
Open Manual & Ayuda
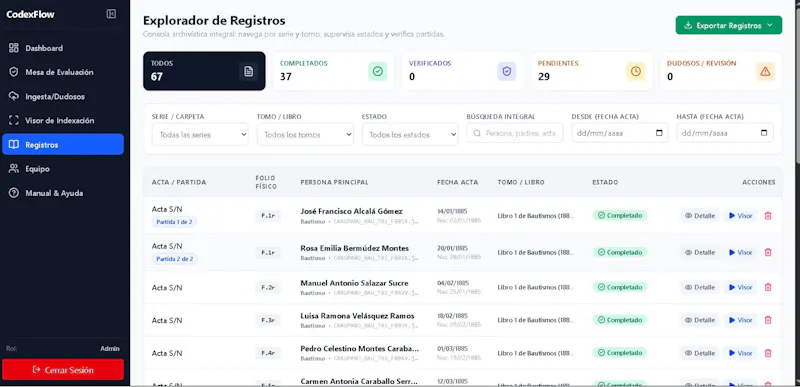pyautogui.click(x=63, y=193)
